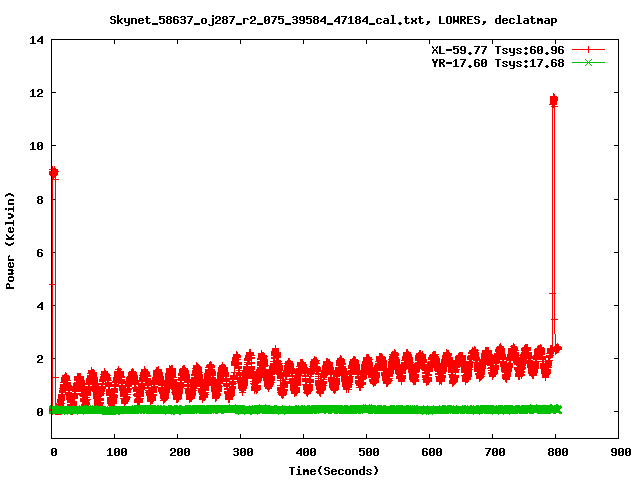Click y-axis tick label 4

(40, 306)
